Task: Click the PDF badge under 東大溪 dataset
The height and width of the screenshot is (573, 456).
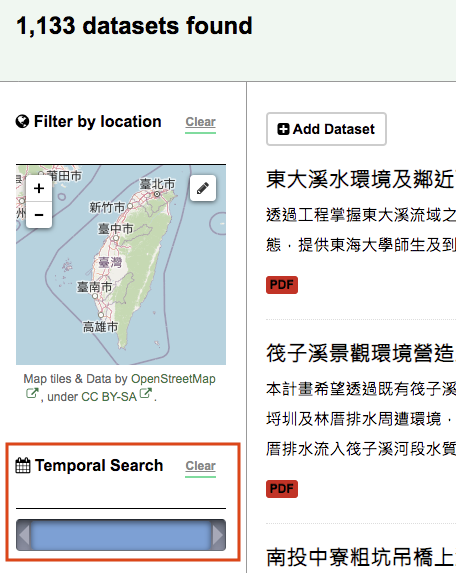Action: 282,285
